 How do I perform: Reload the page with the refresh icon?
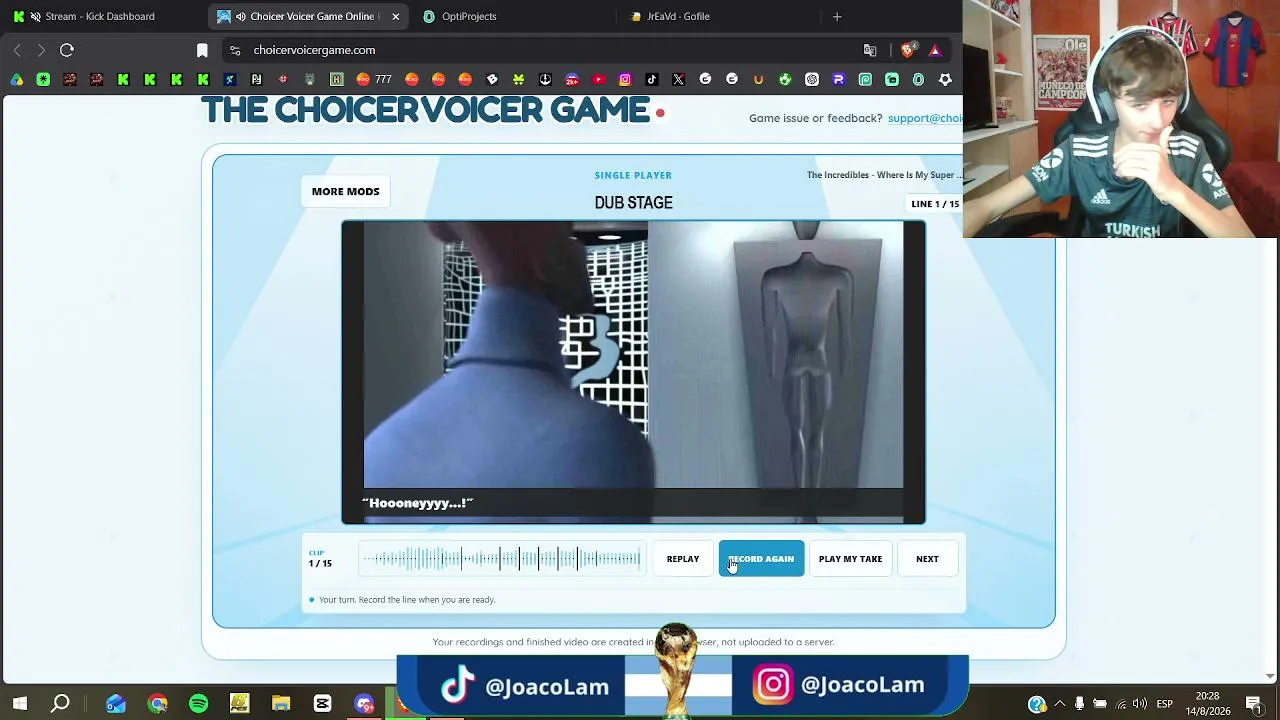coord(67,50)
